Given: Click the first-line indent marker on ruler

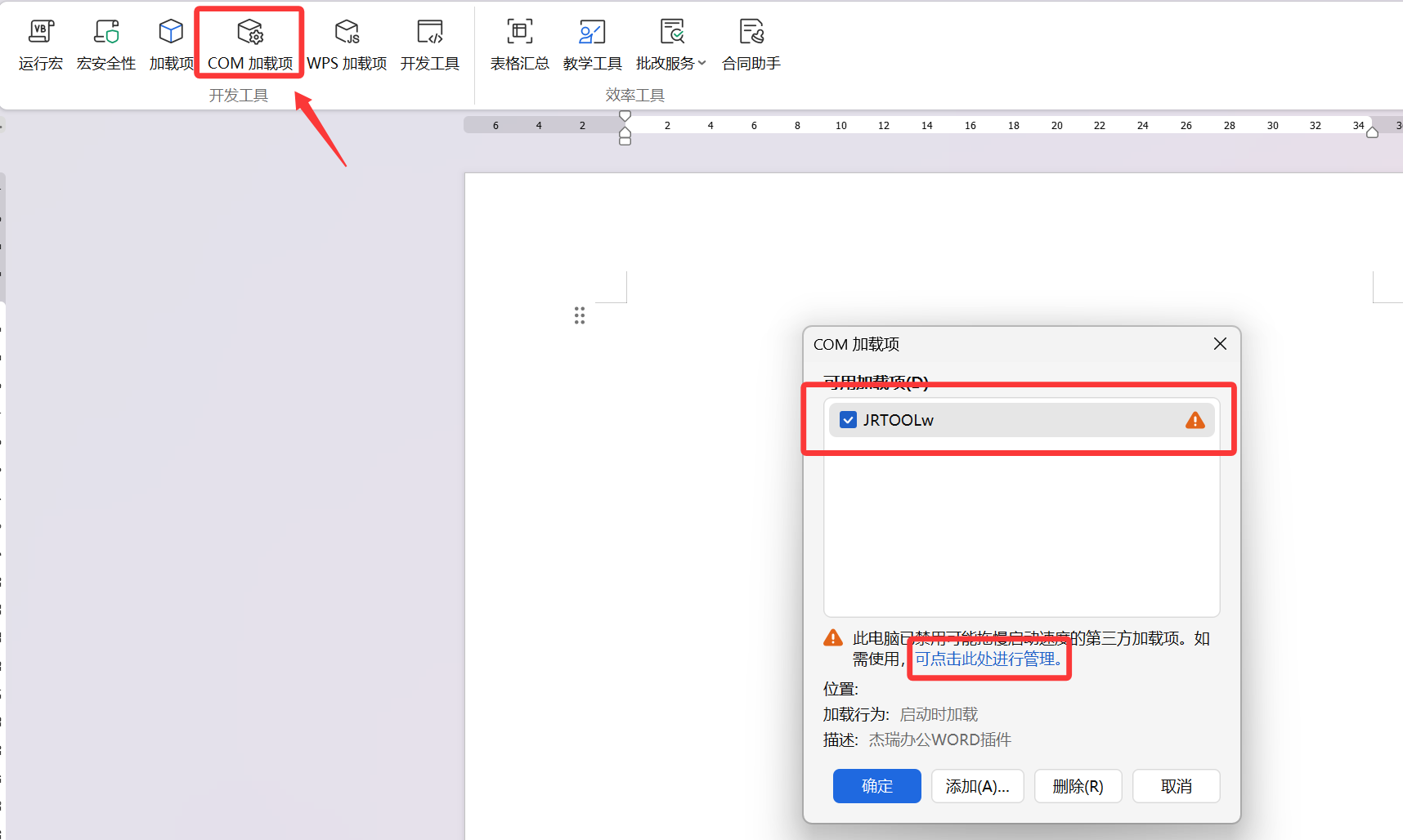Looking at the screenshot, I should pyautogui.click(x=625, y=116).
